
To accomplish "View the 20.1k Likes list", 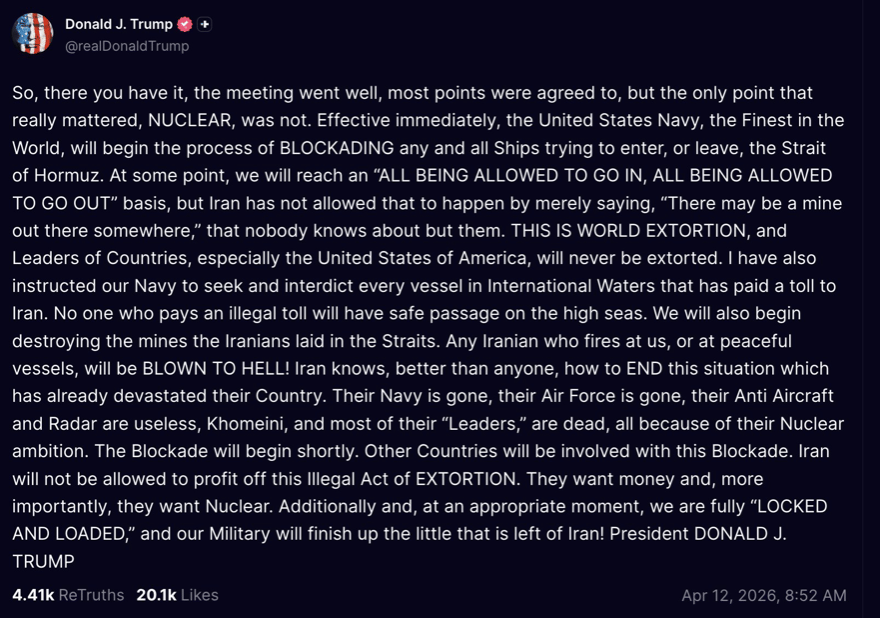I will 177,595.
